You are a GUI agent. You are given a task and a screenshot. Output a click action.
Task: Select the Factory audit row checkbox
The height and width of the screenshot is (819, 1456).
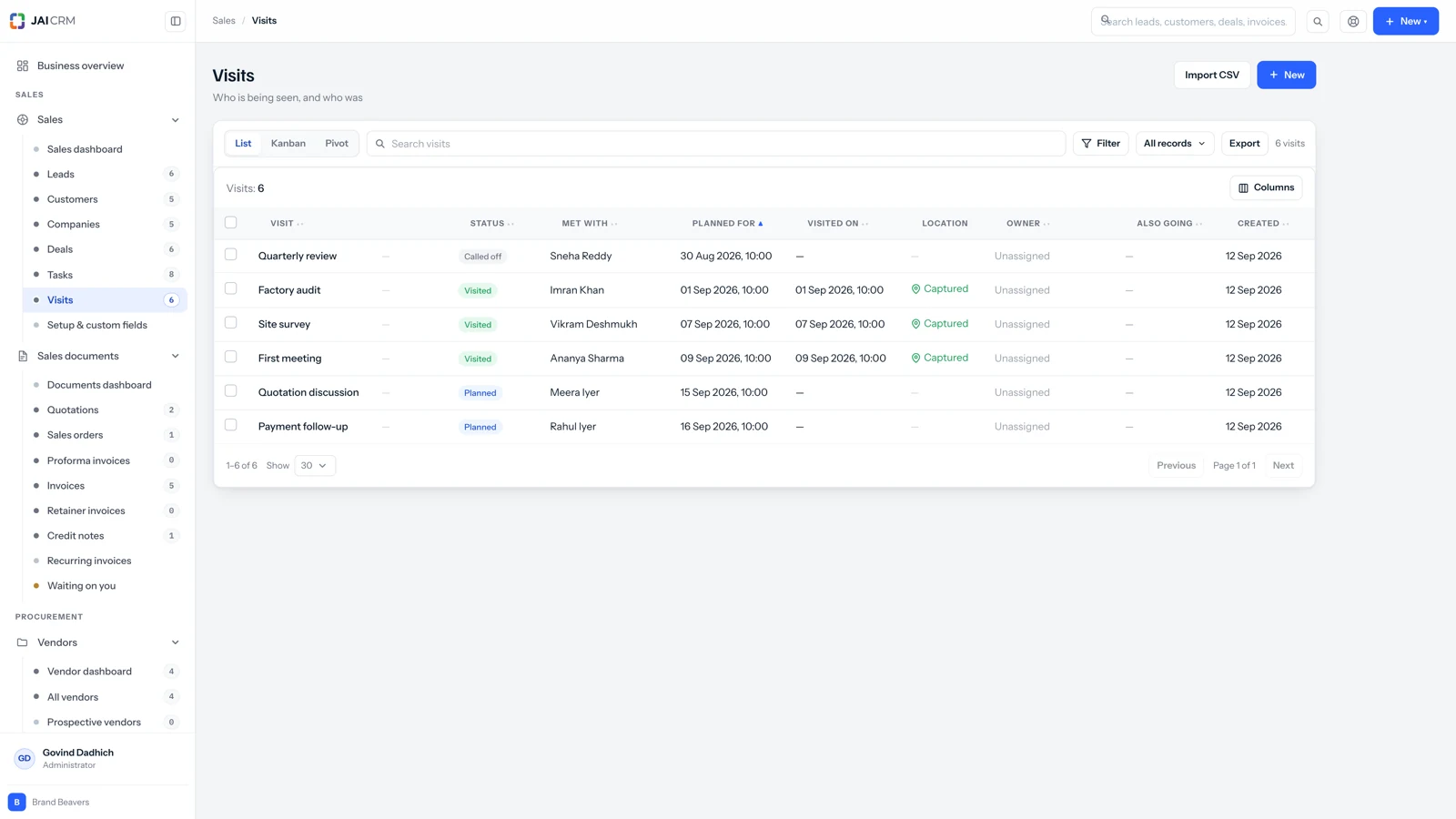pos(231,288)
